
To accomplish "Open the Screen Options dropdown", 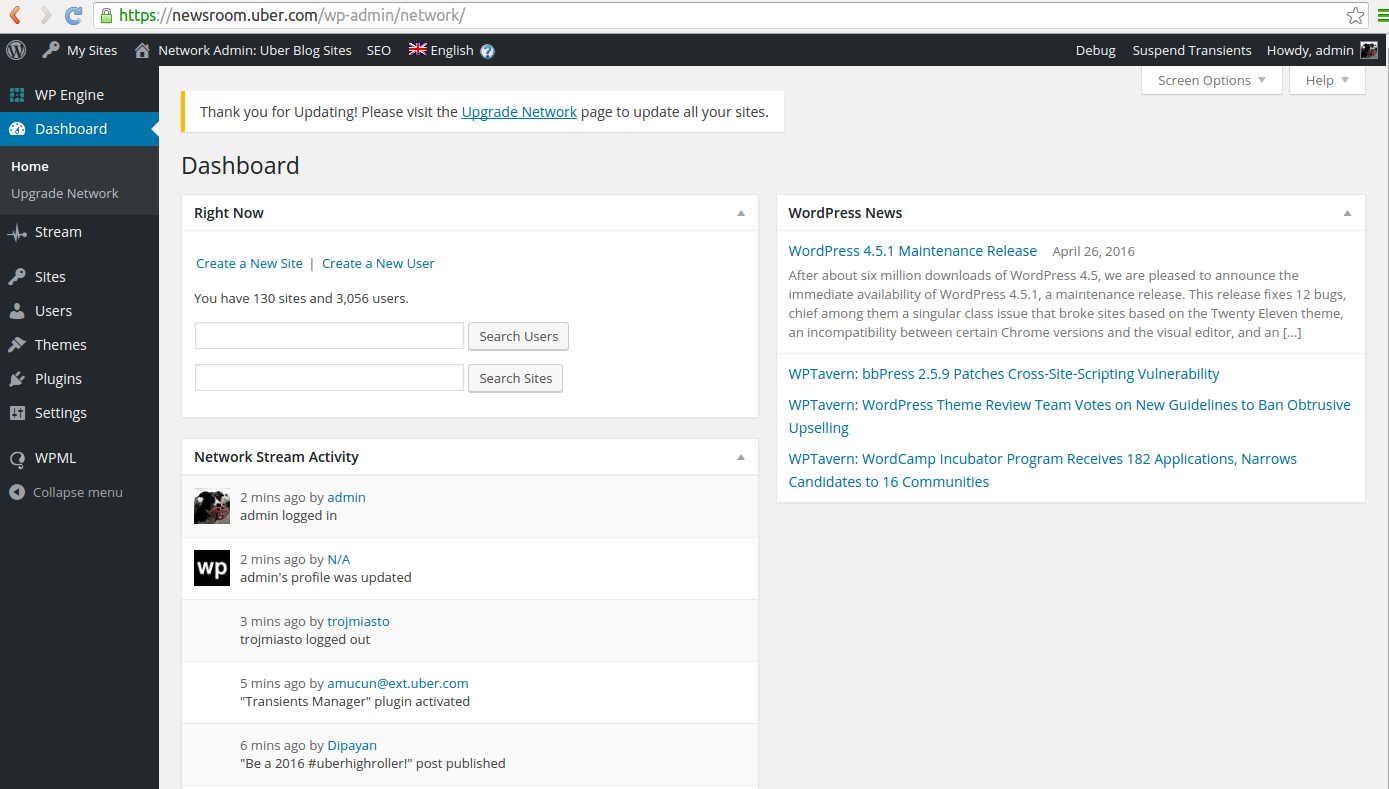I will [1211, 80].
